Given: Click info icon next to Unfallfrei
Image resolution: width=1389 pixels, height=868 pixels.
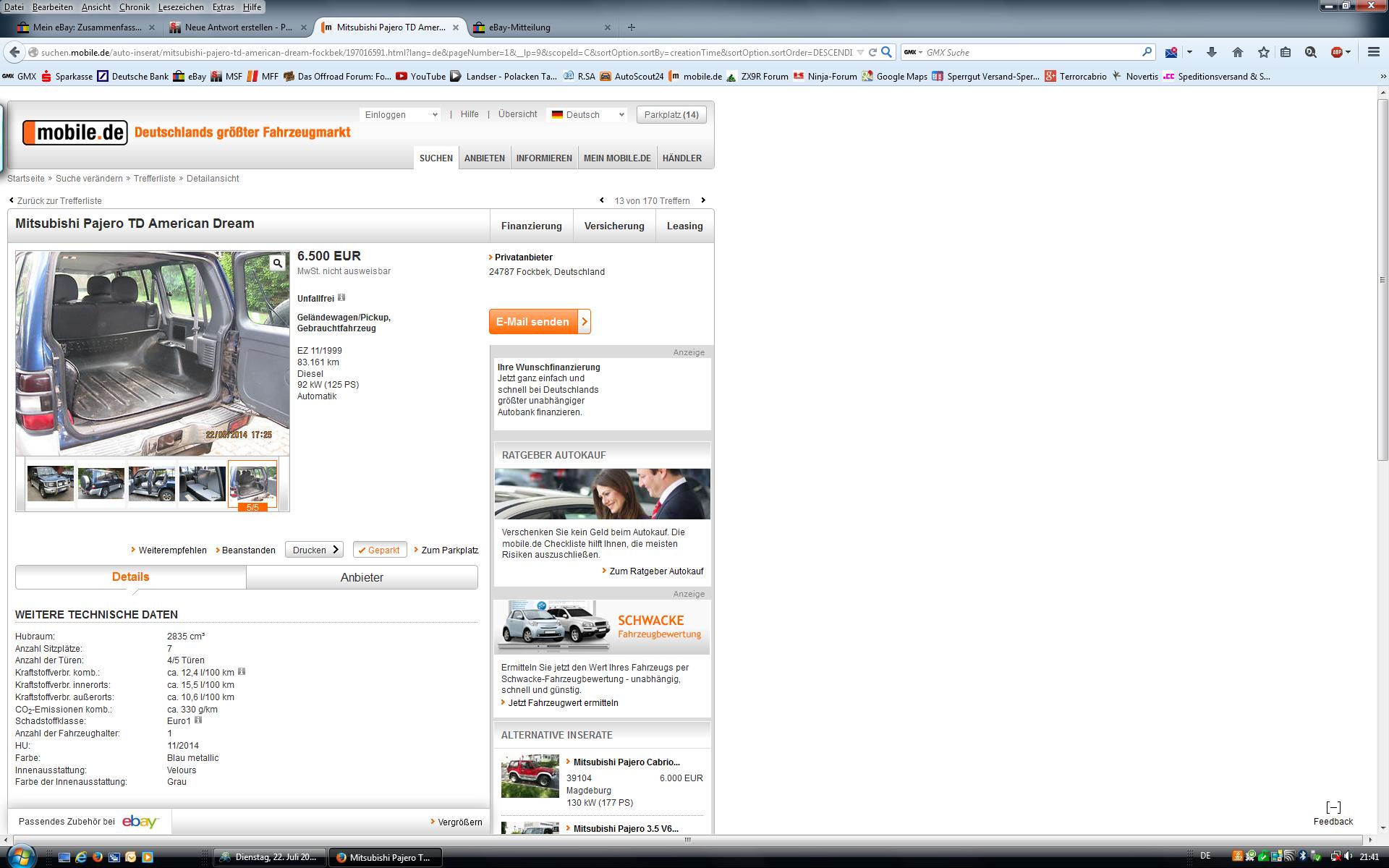Looking at the screenshot, I should click(341, 297).
